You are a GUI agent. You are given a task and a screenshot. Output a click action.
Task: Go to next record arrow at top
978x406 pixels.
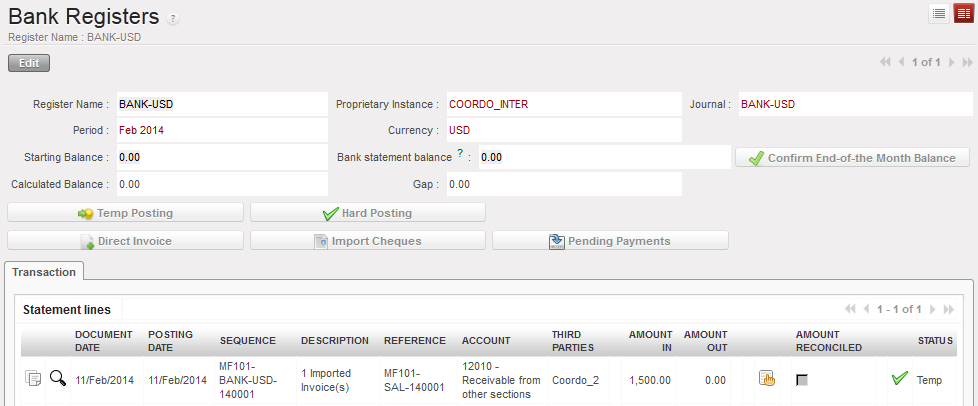[951, 62]
